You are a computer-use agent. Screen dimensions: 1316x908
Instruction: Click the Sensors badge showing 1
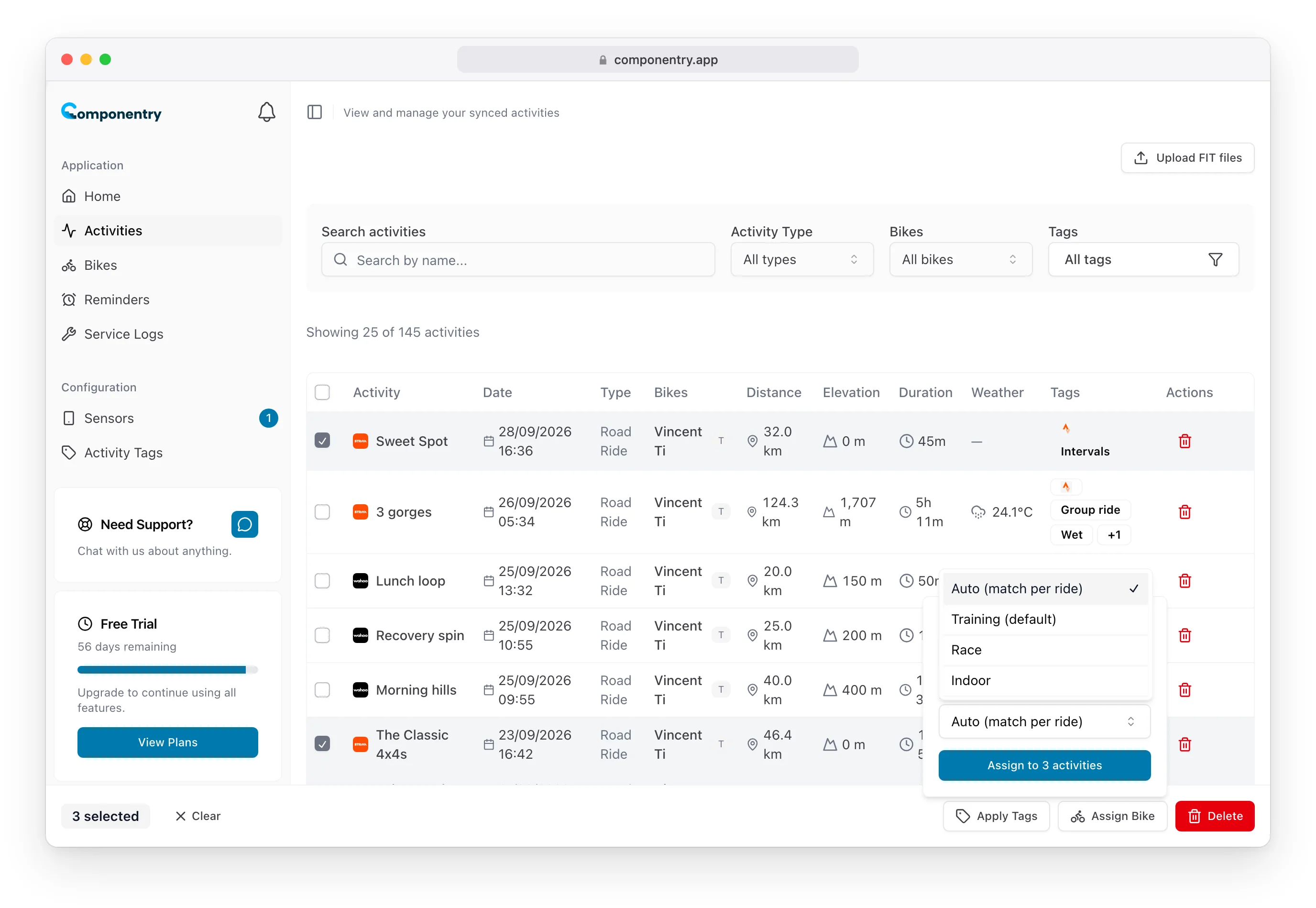click(x=268, y=418)
